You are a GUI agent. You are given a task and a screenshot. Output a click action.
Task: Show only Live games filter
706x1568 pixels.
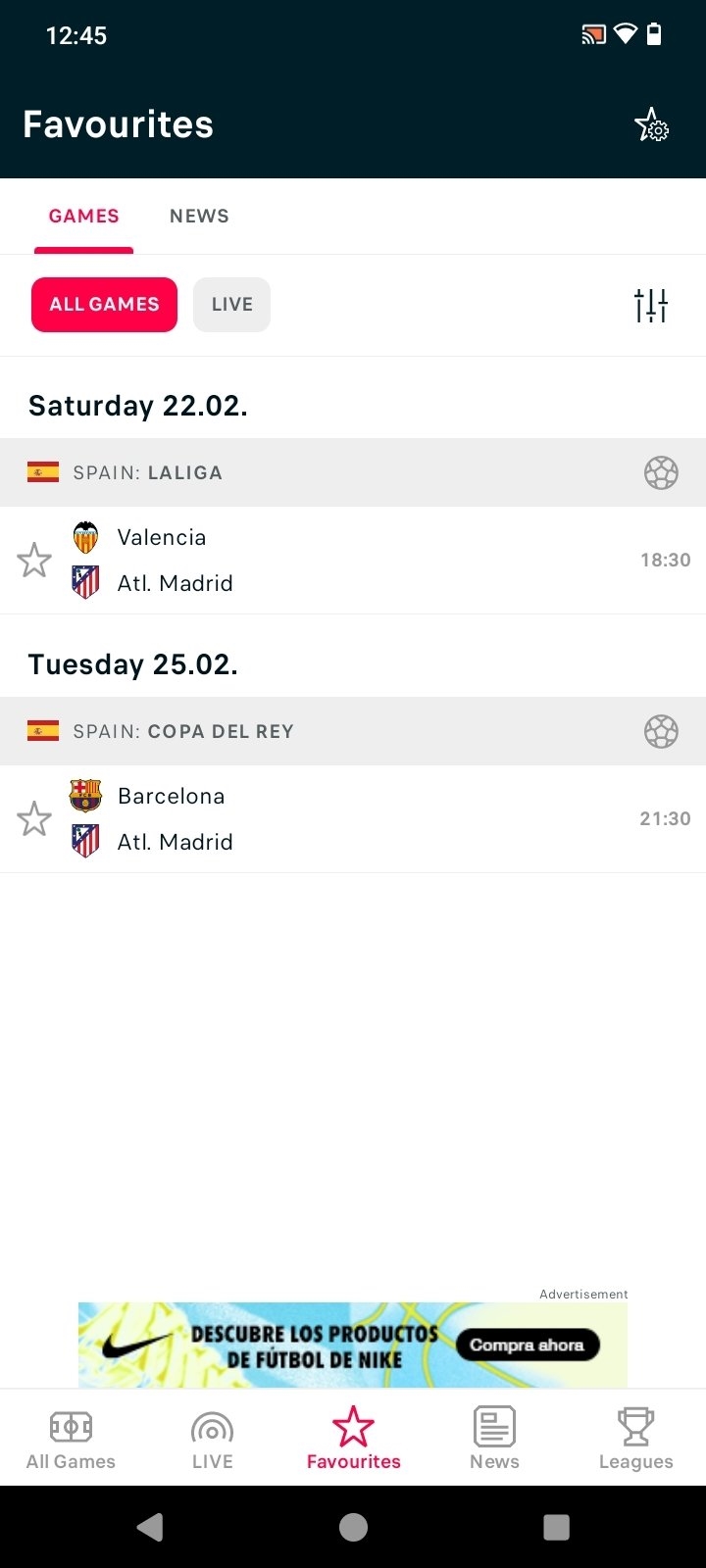pos(231,305)
